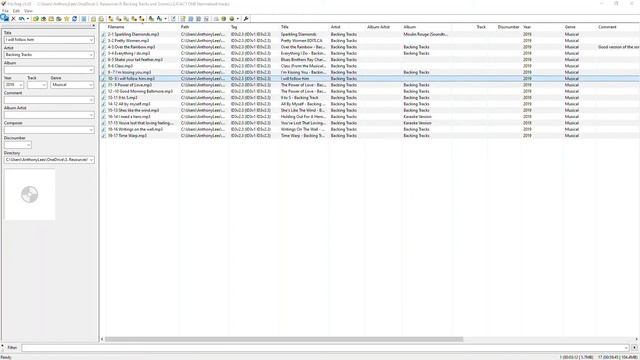Click the Favorites star icon
This screenshot has height=360, width=640.
67,19
